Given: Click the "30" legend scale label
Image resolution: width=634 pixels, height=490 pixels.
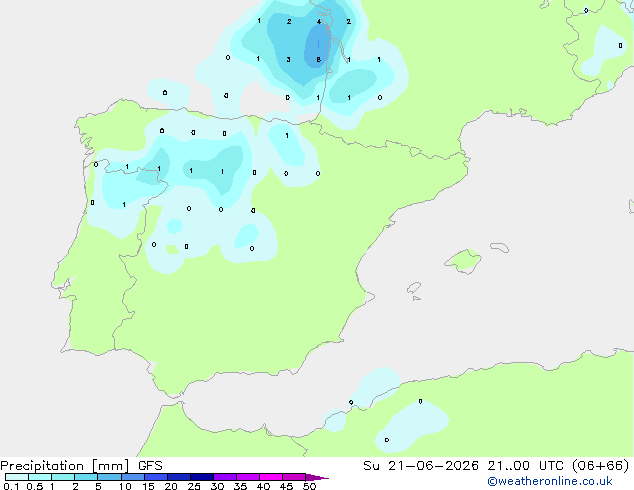Looking at the screenshot, I should click(217, 486).
